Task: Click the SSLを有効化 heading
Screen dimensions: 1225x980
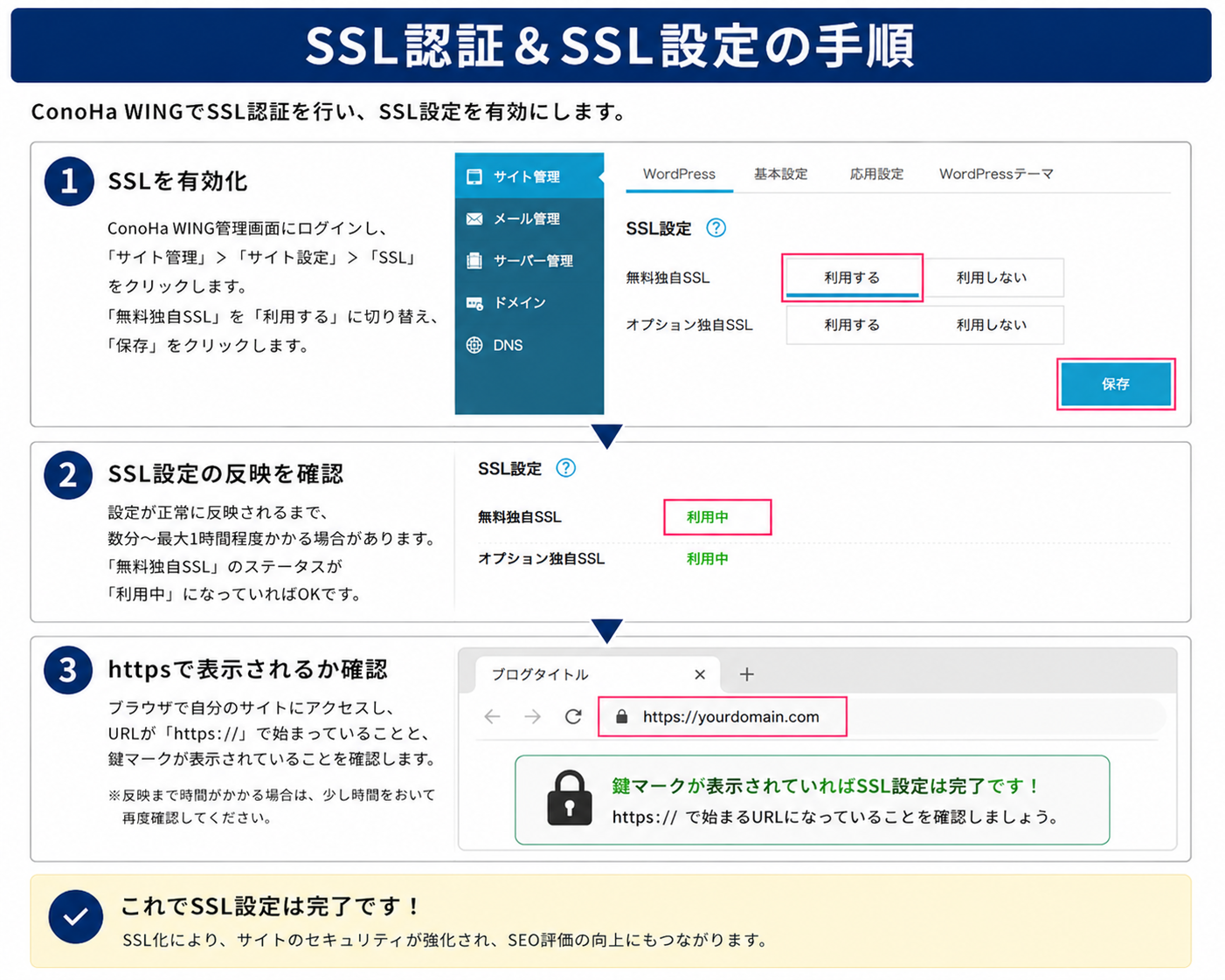Action: coord(177,181)
